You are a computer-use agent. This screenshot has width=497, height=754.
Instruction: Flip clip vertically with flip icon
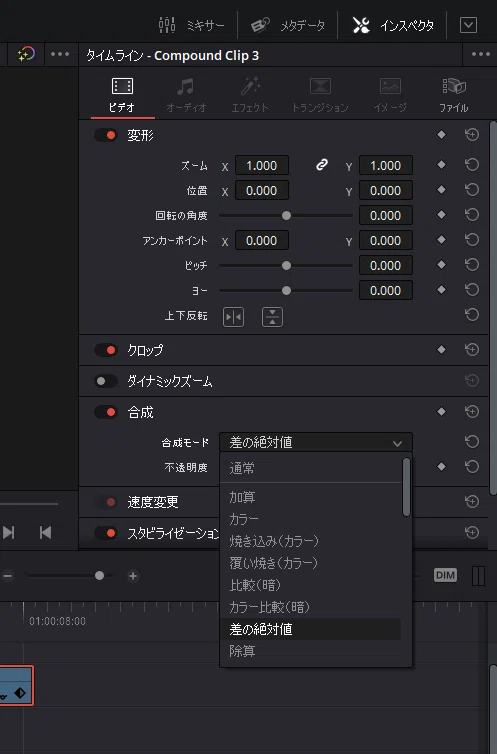click(272, 317)
